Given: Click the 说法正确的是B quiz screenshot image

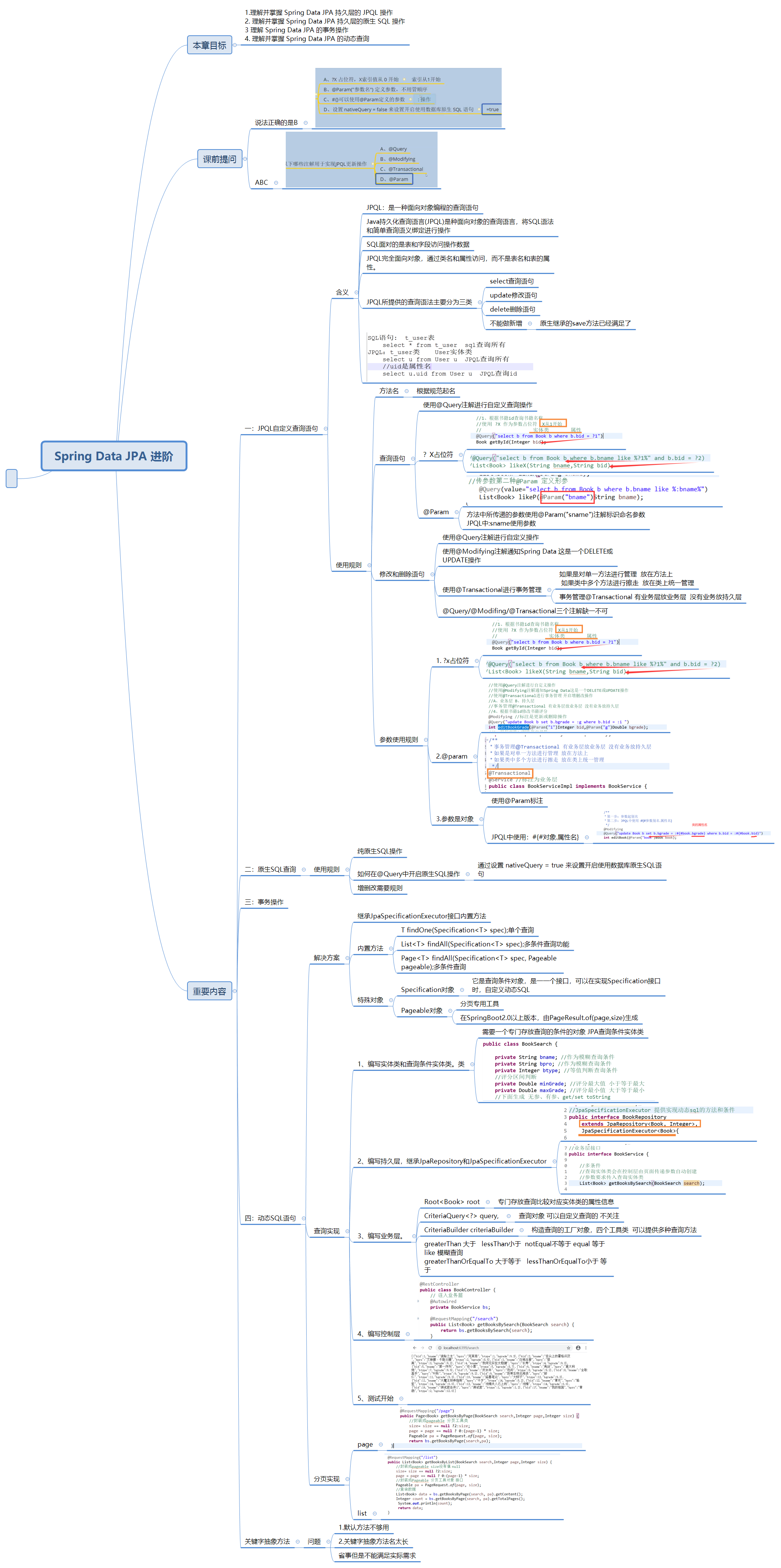Looking at the screenshot, I should (408, 98).
